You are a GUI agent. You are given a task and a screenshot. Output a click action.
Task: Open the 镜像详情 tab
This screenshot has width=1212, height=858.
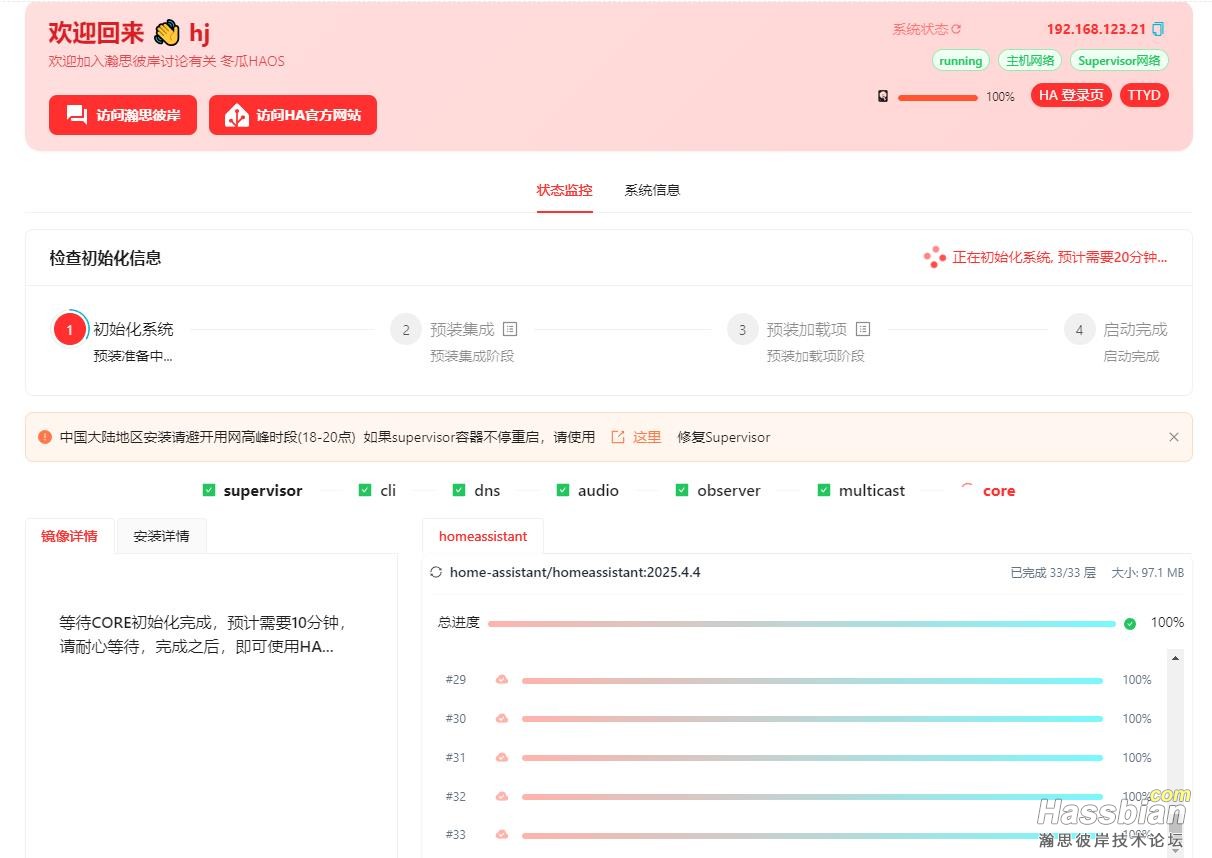coord(70,536)
